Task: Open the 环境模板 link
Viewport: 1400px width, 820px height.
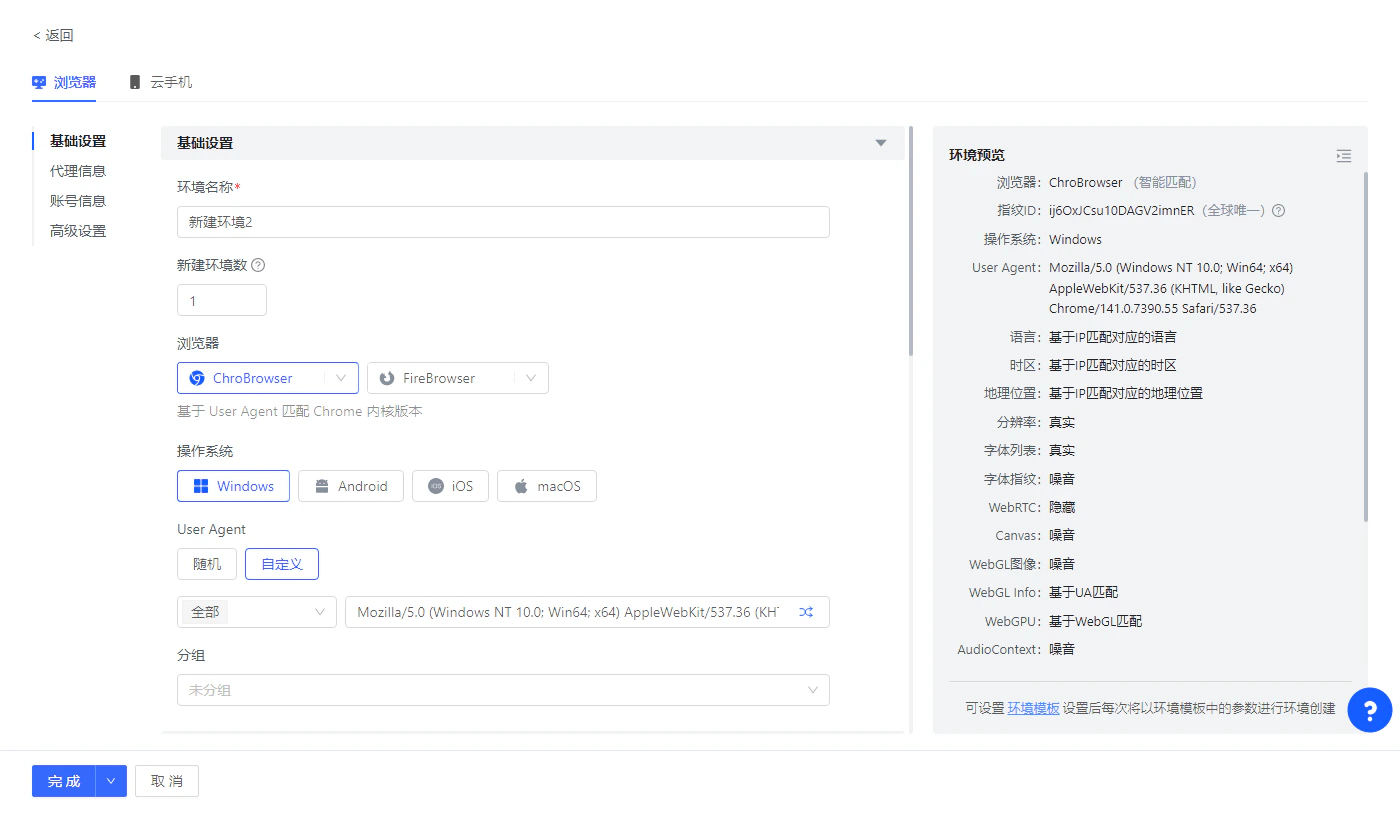Action: [x=1033, y=708]
